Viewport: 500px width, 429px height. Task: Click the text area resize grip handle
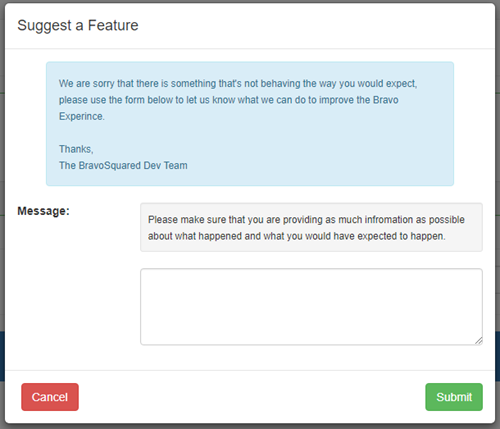[x=479, y=341]
